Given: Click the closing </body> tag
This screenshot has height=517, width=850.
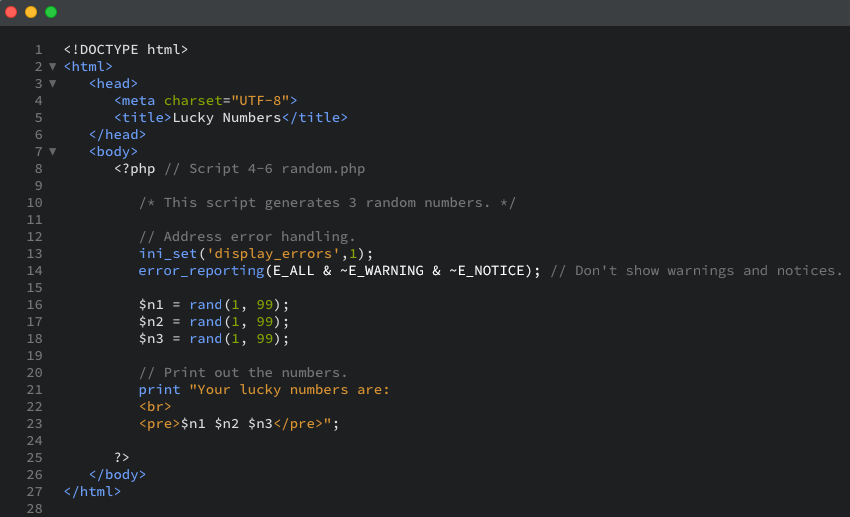Looking at the screenshot, I should [x=117, y=475].
